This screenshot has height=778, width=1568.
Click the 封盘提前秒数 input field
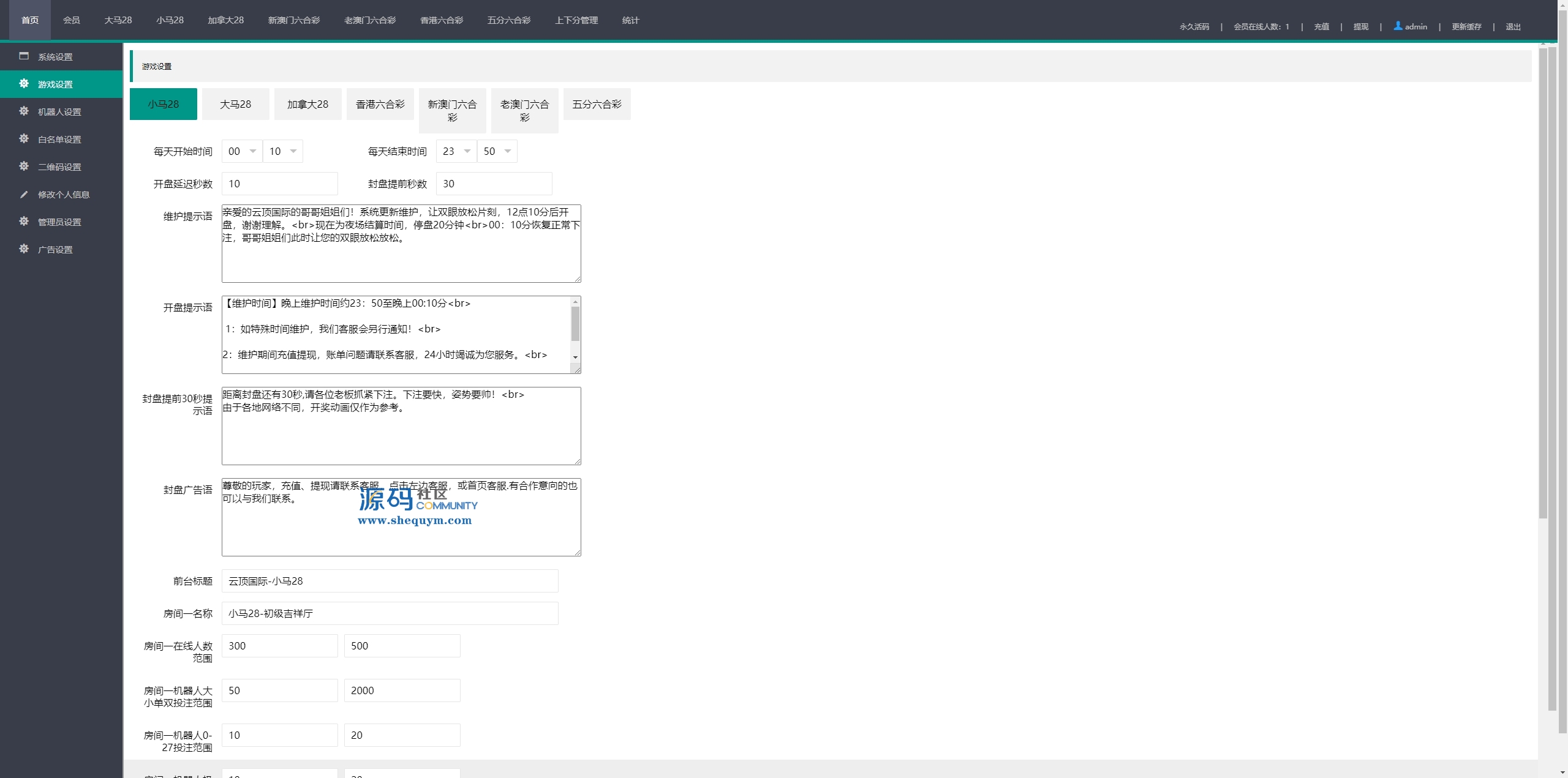tap(494, 184)
